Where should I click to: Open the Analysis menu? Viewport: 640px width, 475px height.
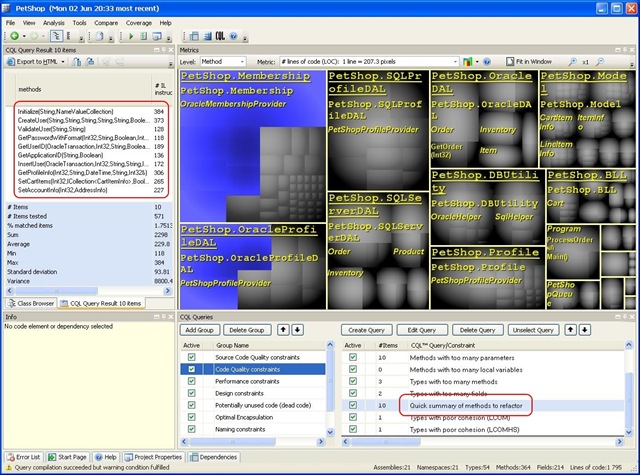pyautogui.click(x=53, y=23)
